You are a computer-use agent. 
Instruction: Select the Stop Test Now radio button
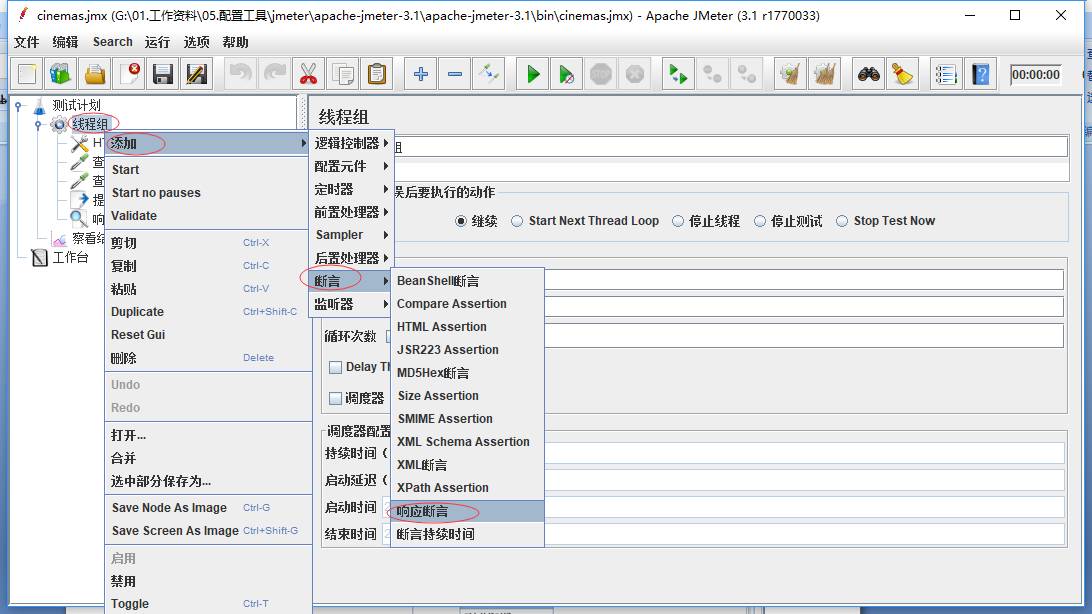coord(842,221)
